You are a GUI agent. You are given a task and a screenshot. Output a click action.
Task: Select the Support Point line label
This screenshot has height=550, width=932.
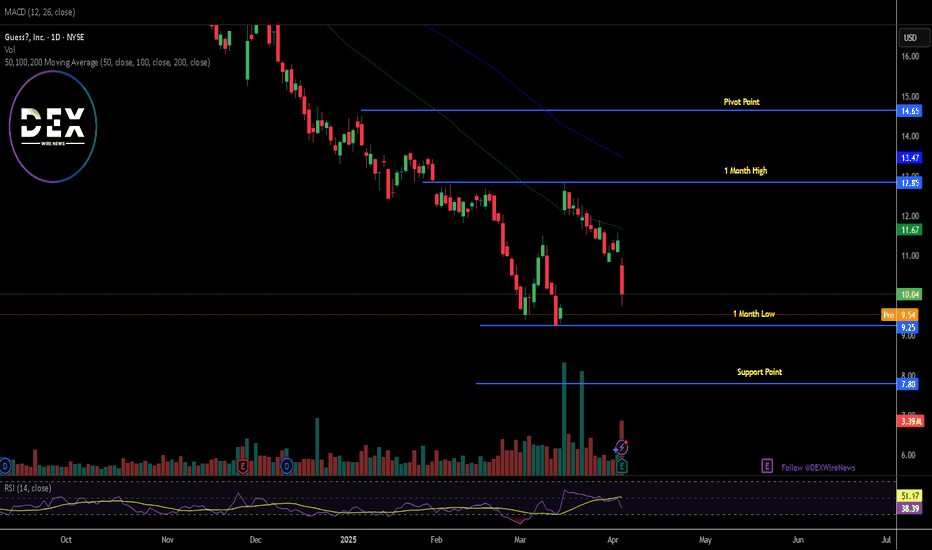[759, 372]
